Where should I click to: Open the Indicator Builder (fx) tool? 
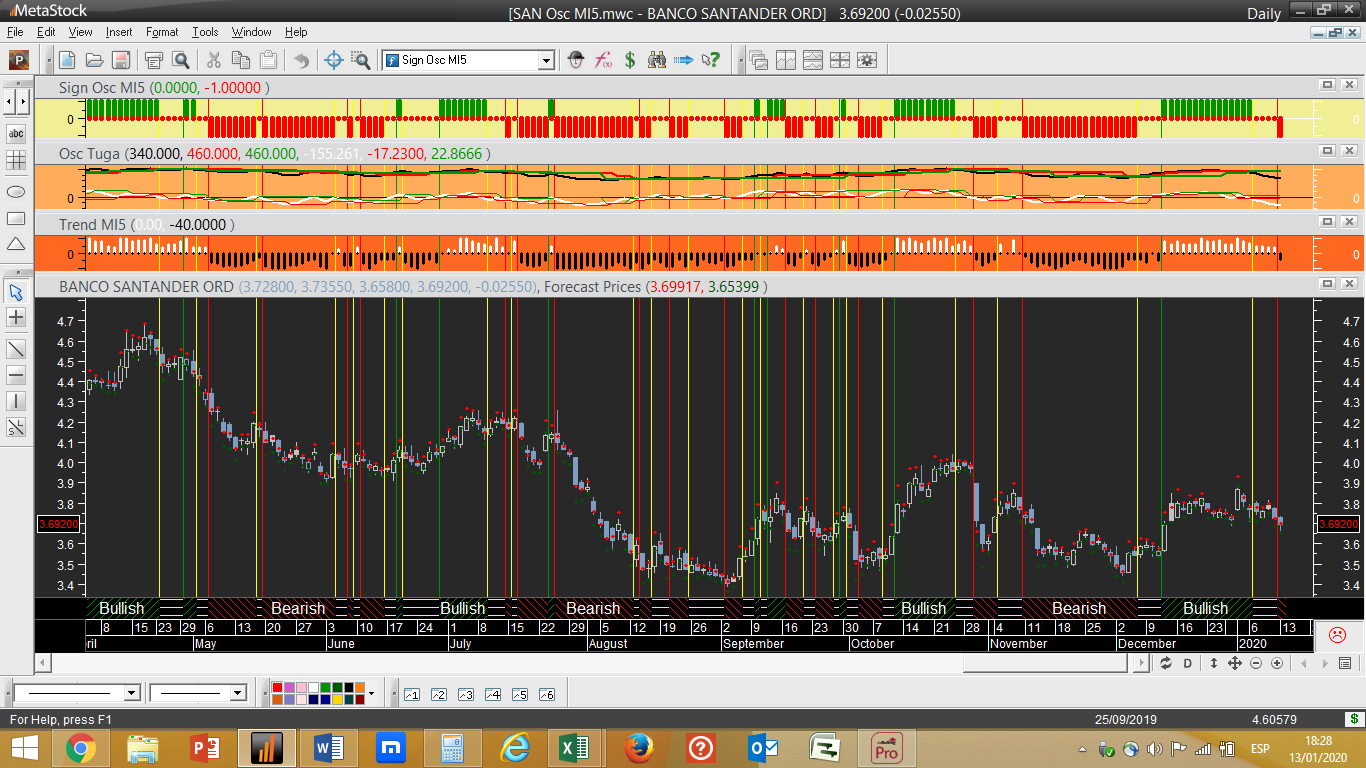click(603, 60)
